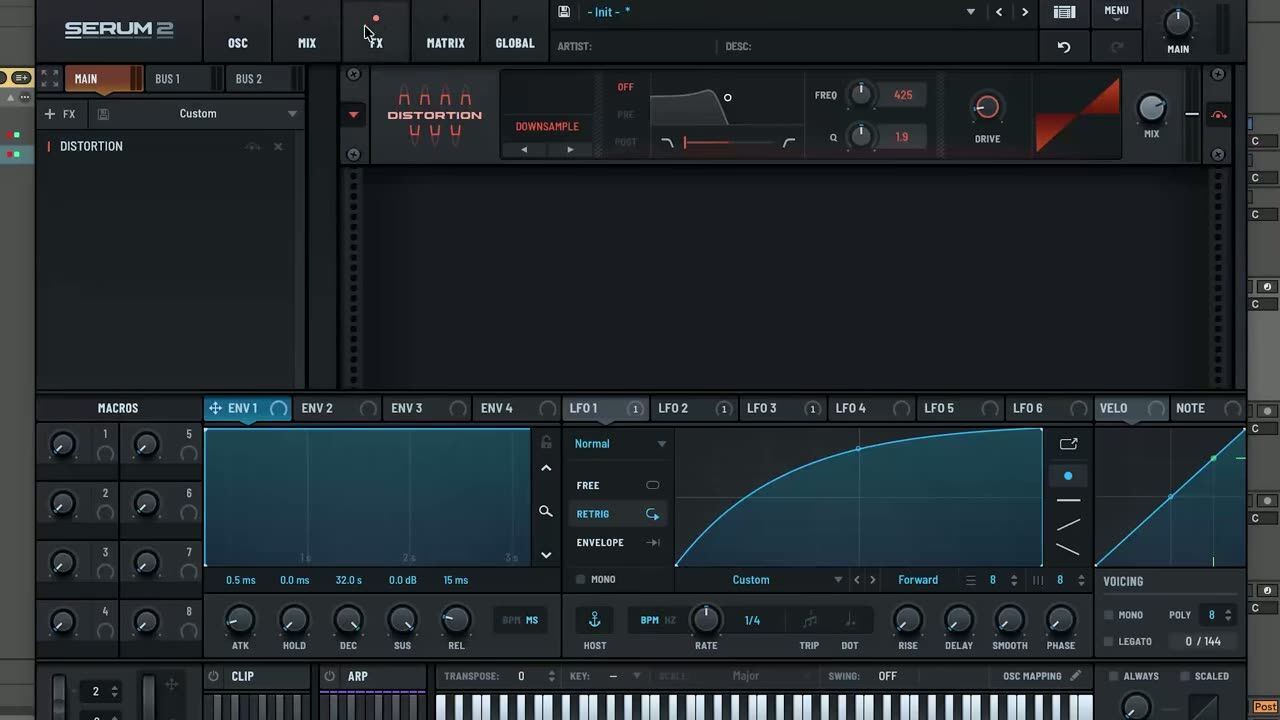Viewport: 1280px width, 720px height.
Task: Load the next preset arrow
Action: [x=1024, y=12]
